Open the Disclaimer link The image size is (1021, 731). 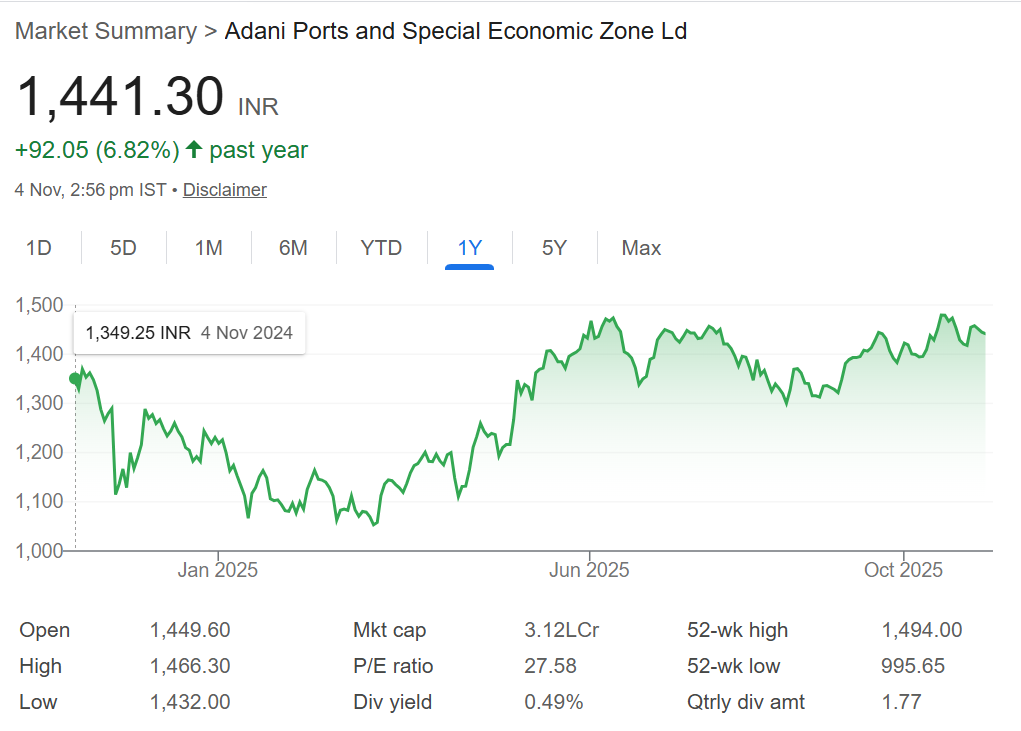(x=225, y=190)
